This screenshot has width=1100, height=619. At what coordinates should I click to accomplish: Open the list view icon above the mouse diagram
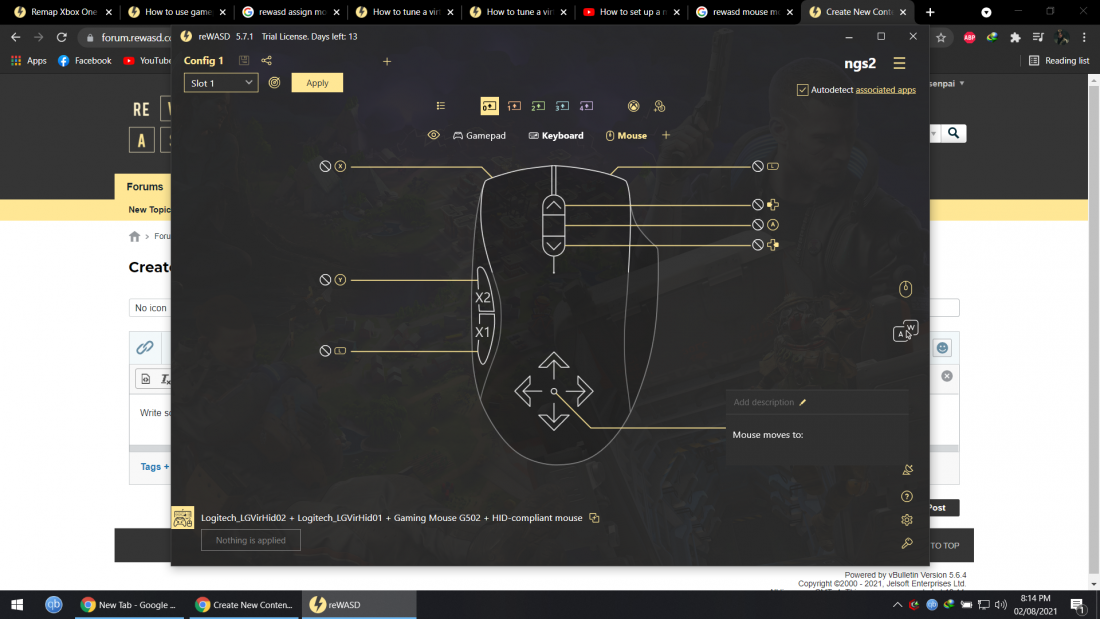441,106
